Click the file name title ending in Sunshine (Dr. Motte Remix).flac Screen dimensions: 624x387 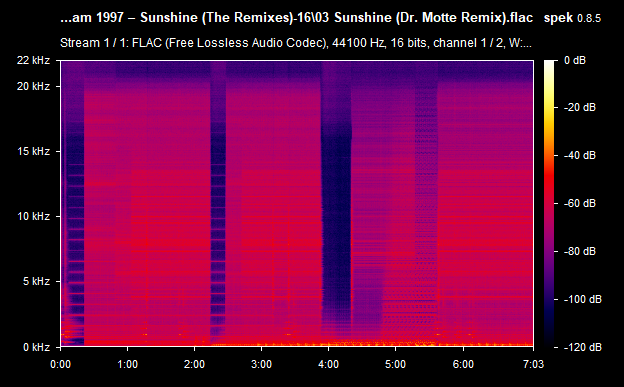pos(296,18)
